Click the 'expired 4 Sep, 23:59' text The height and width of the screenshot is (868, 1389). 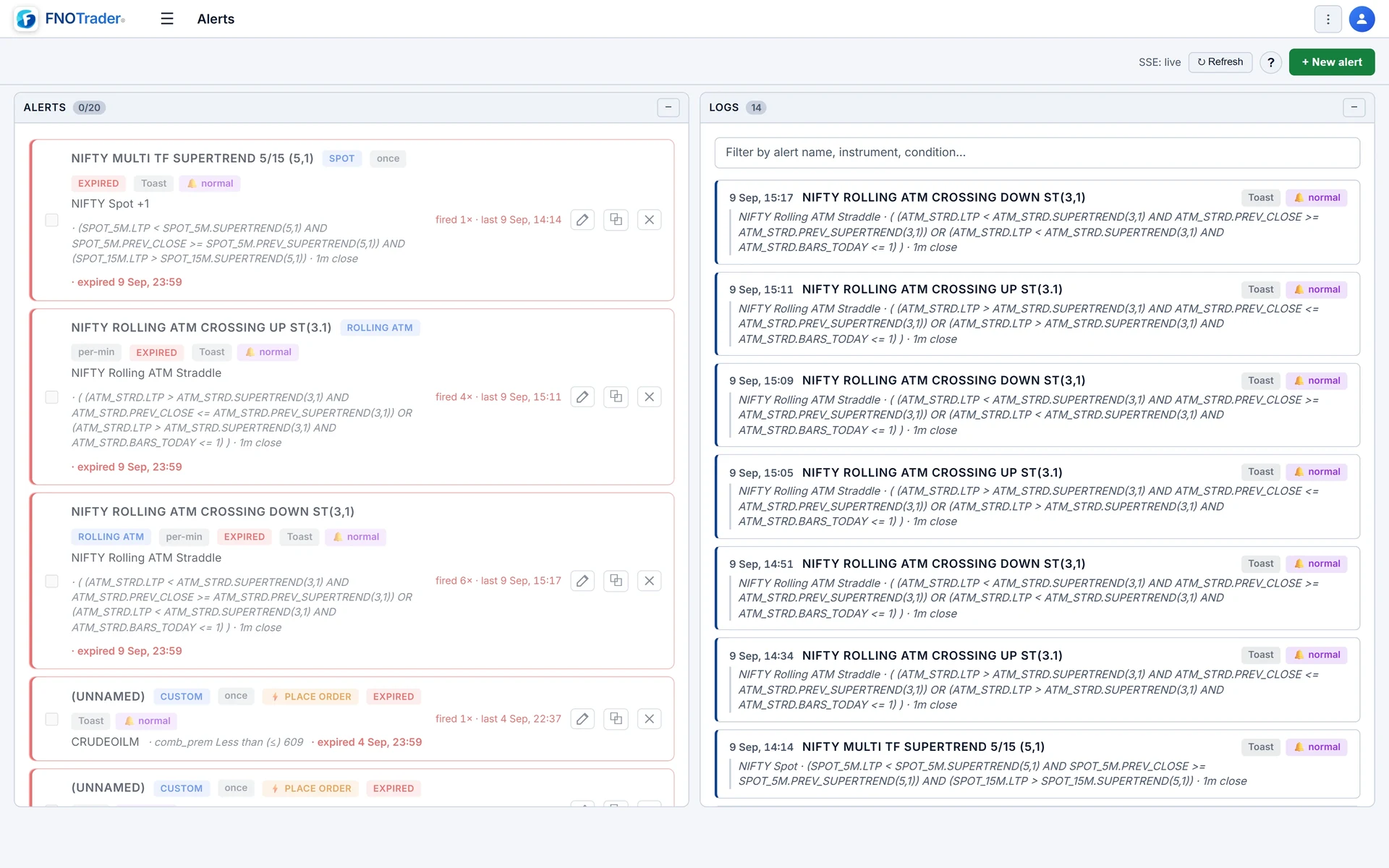[x=369, y=742]
